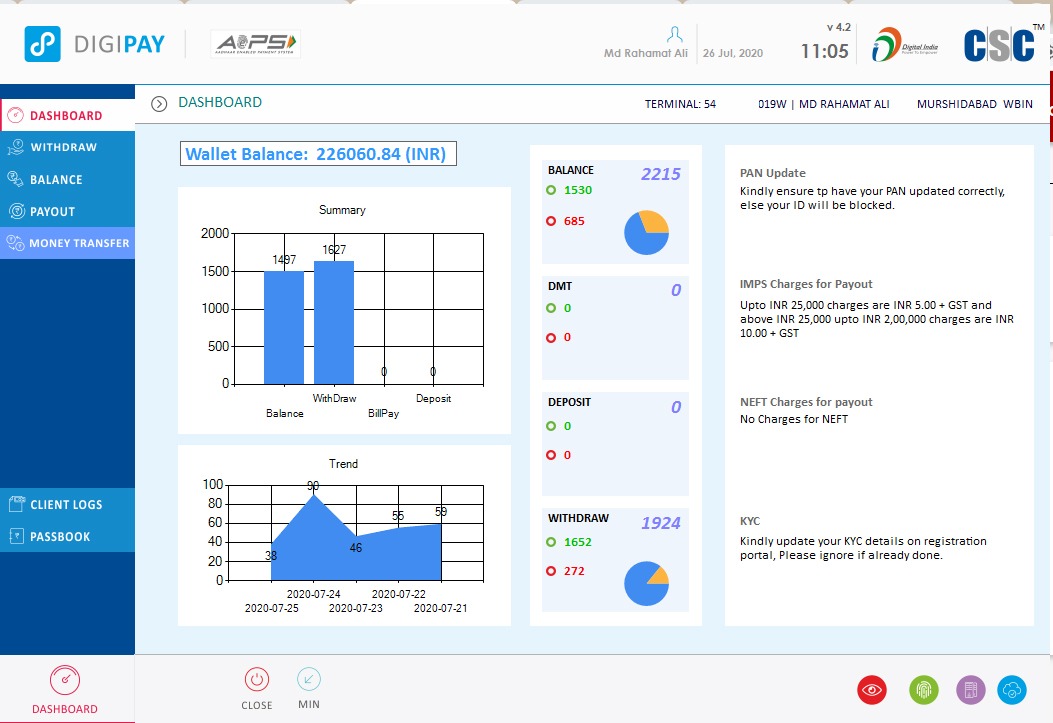Click the Balance pie chart
The image size is (1053, 723).
[646, 232]
